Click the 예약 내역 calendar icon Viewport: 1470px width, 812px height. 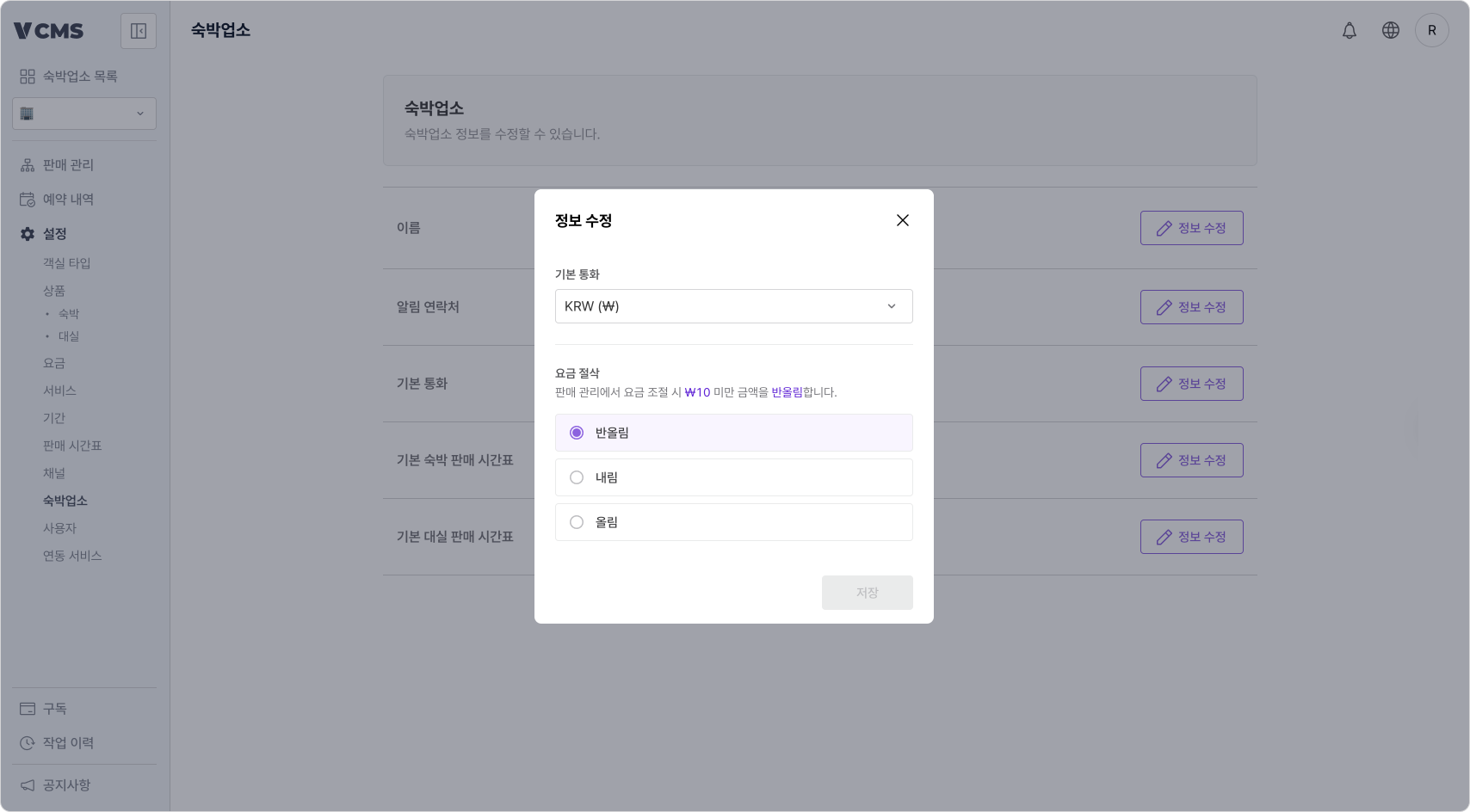pyautogui.click(x=25, y=199)
